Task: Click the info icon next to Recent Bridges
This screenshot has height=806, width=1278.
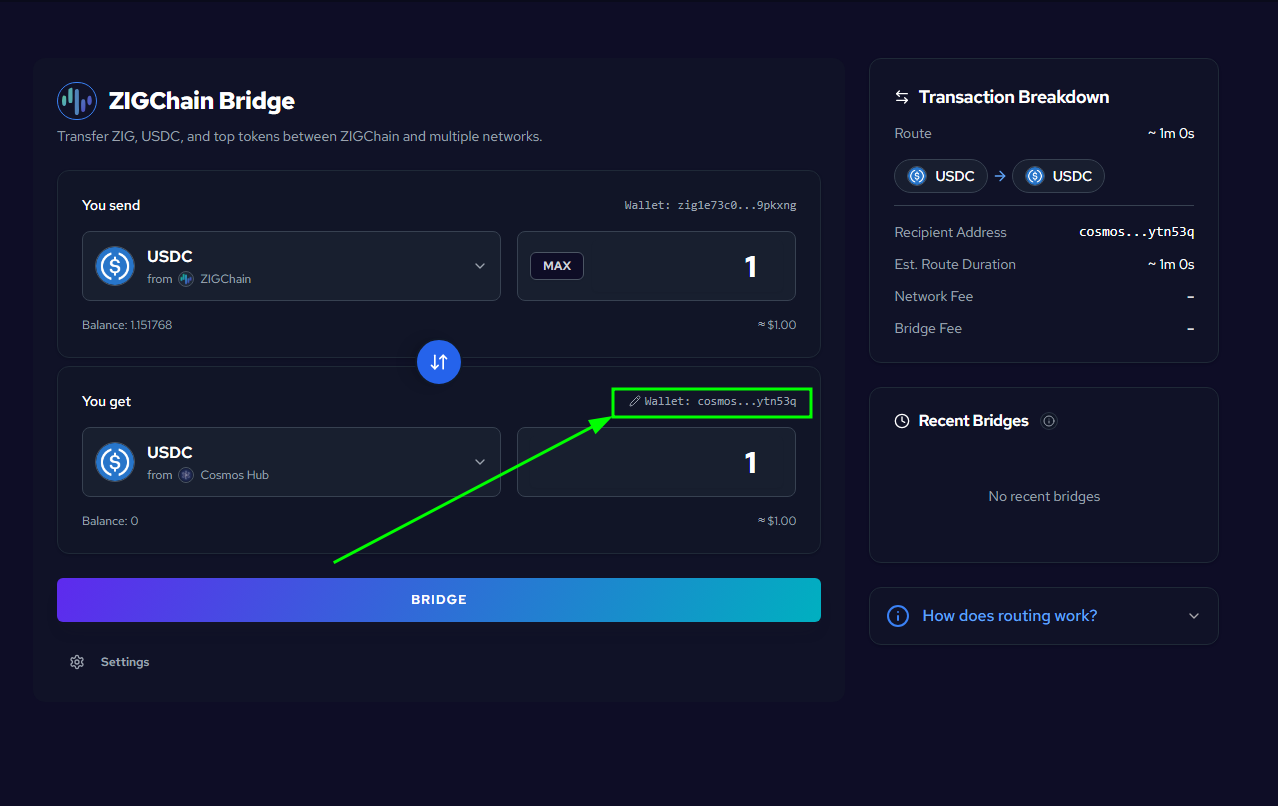Action: (x=1048, y=421)
